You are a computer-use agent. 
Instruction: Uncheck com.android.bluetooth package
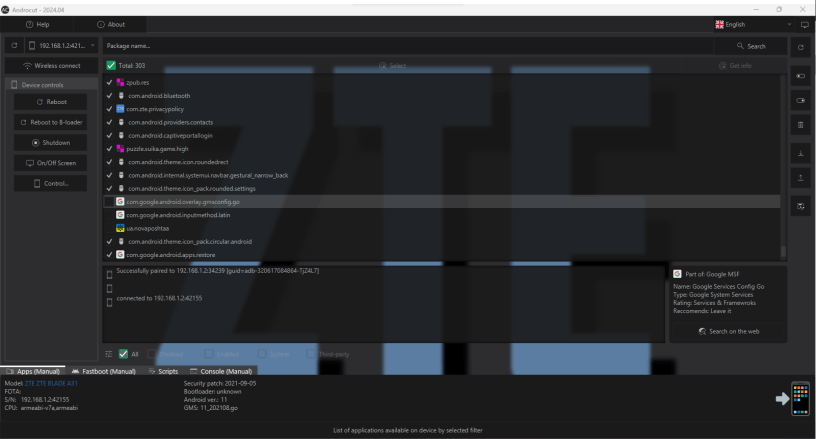click(109, 96)
